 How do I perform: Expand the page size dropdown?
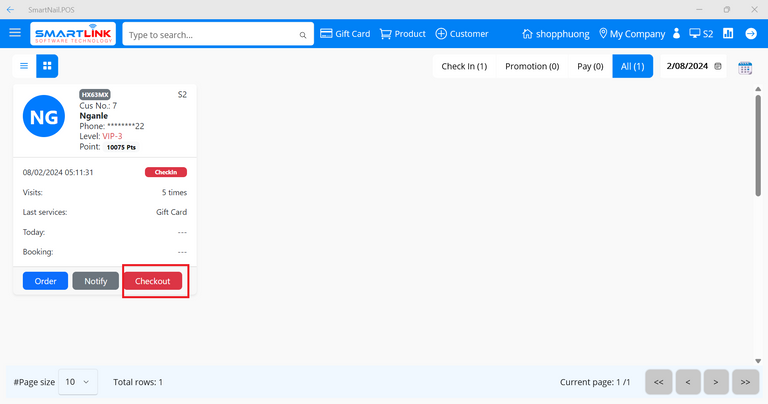click(x=78, y=381)
